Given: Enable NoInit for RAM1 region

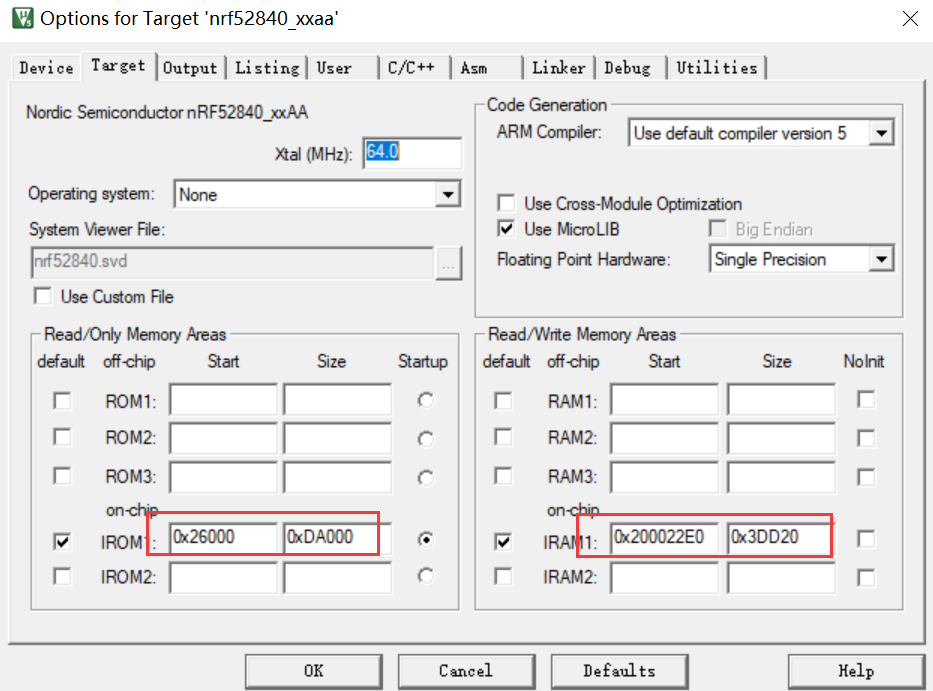Looking at the screenshot, I should pos(864,399).
